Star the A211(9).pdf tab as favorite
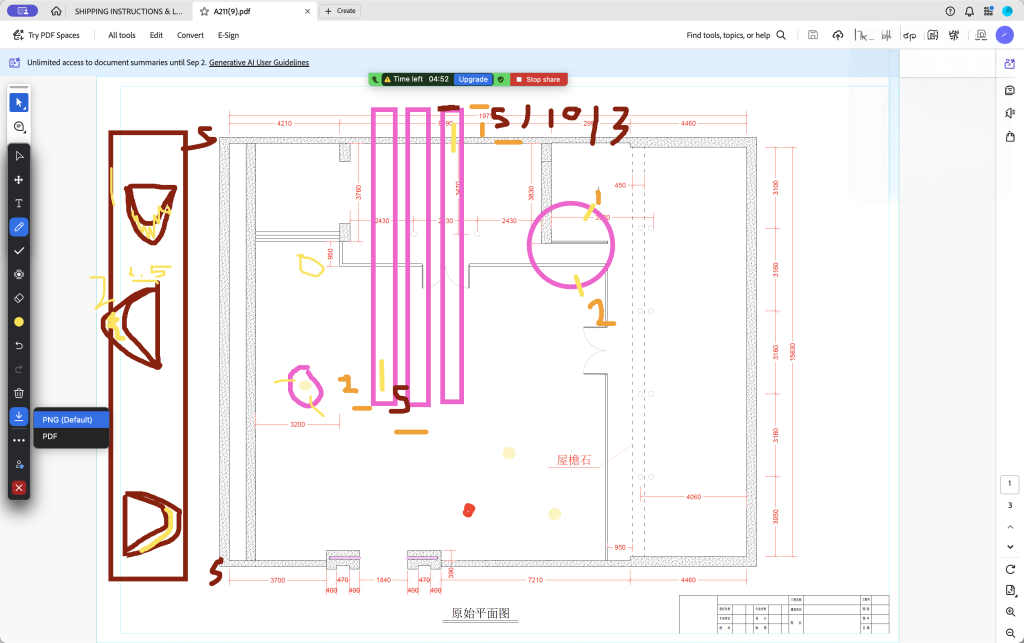This screenshot has width=1024, height=643. pos(204,11)
